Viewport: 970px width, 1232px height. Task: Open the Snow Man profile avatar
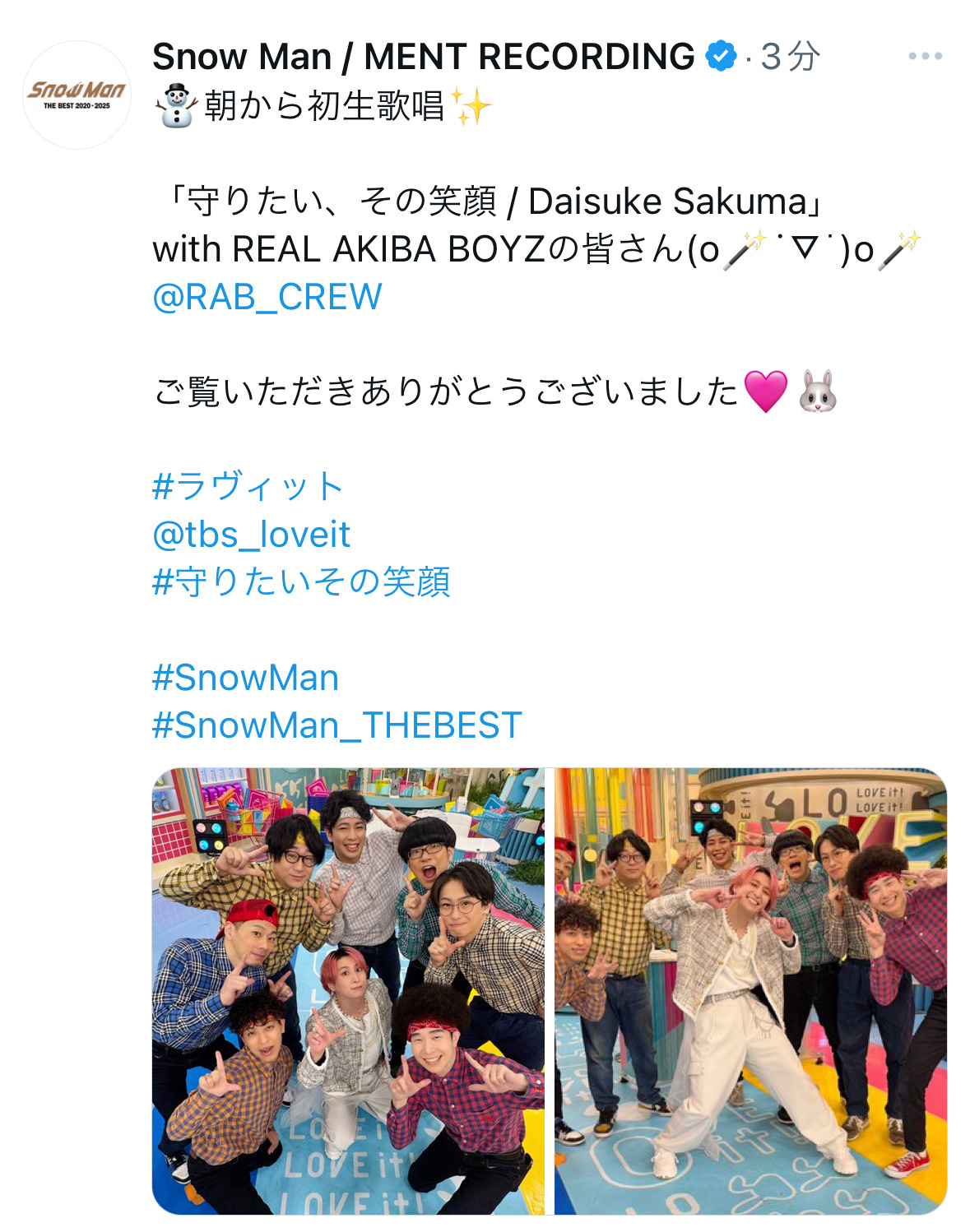click(77, 95)
